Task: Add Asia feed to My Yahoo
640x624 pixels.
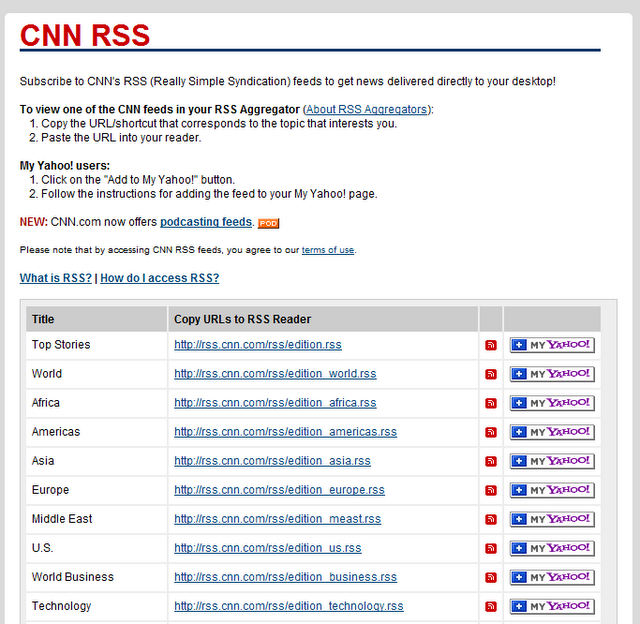Action: pos(552,461)
